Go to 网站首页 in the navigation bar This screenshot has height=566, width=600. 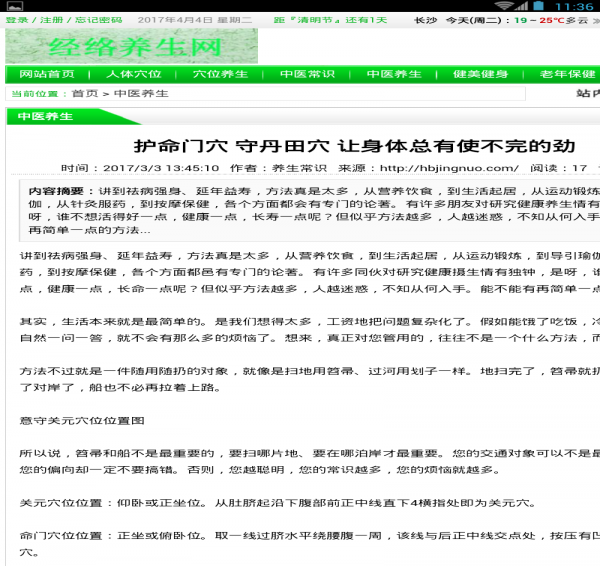coord(47,74)
